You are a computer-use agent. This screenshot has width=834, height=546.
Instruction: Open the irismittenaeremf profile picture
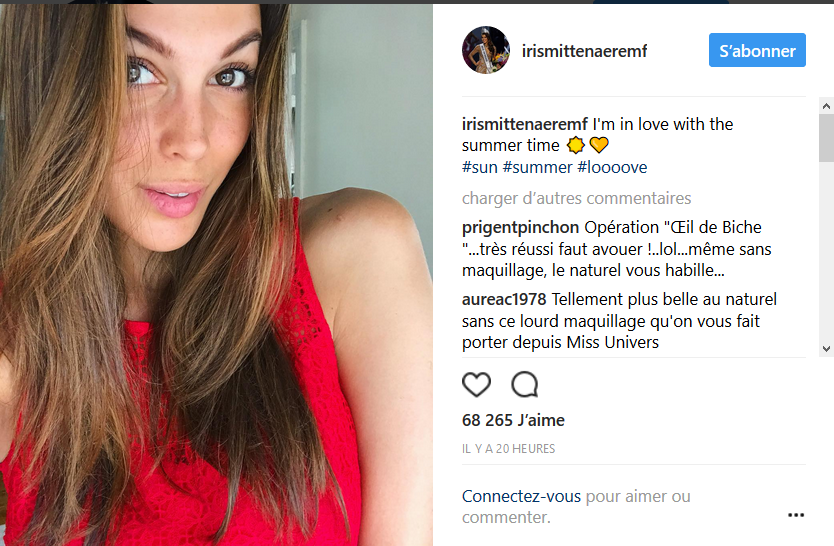[x=486, y=50]
